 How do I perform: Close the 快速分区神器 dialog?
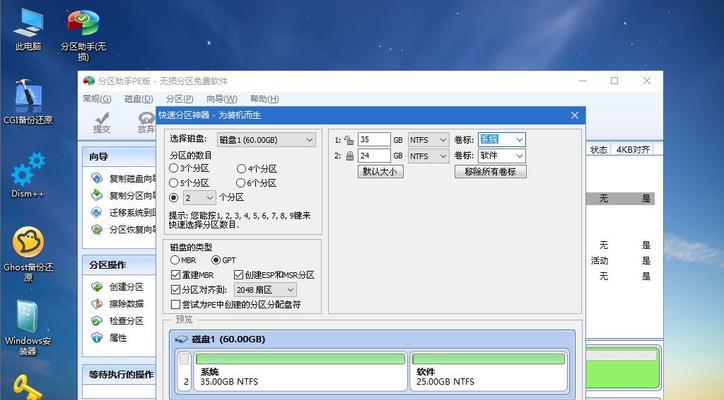(x=574, y=115)
